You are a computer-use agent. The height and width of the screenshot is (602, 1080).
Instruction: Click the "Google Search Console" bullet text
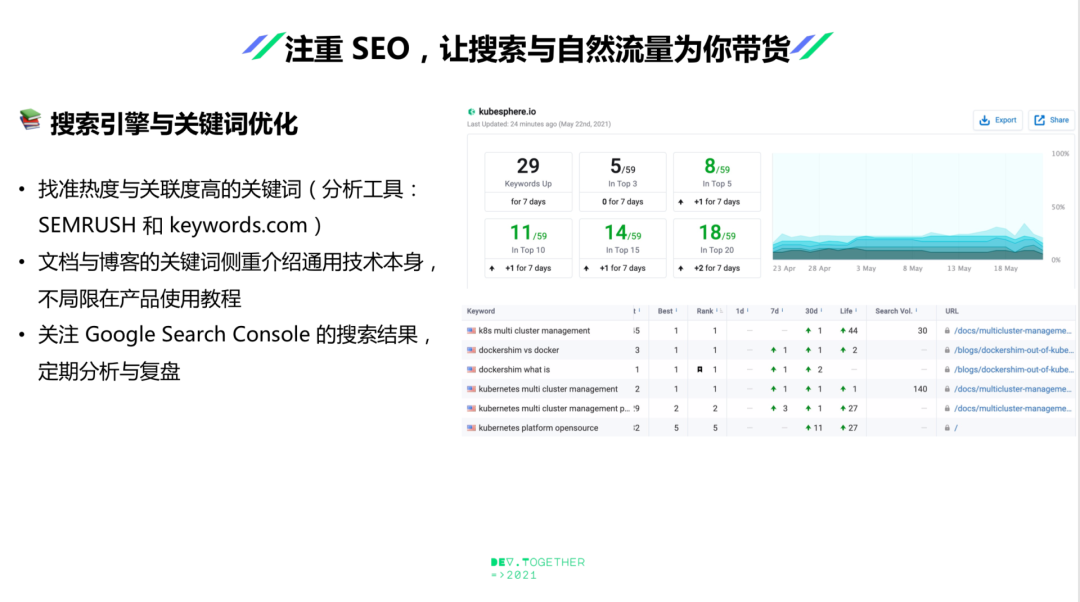tap(197, 335)
